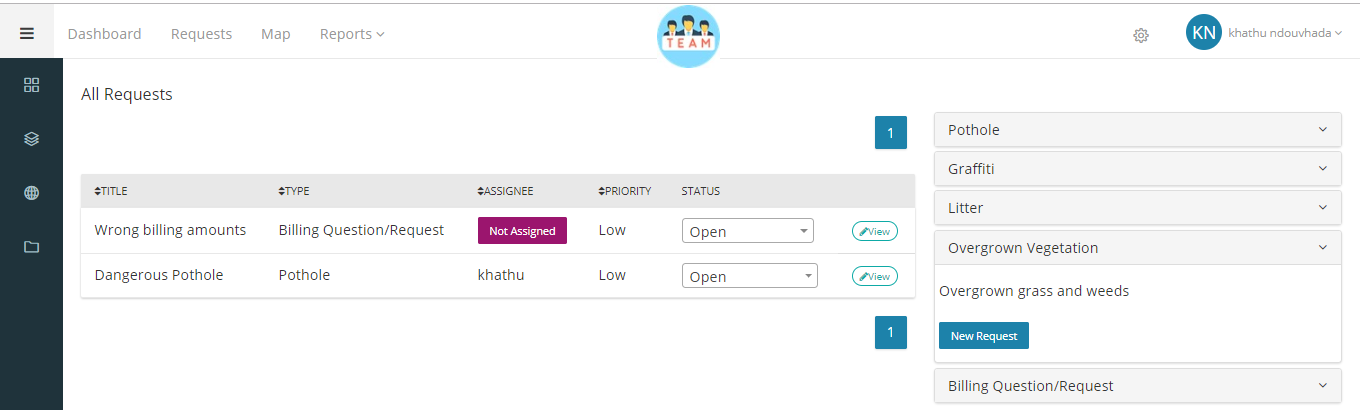Open status dropdown for Wrong billing amounts
1360x410 pixels.
pyautogui.click(x=748, y=231)
